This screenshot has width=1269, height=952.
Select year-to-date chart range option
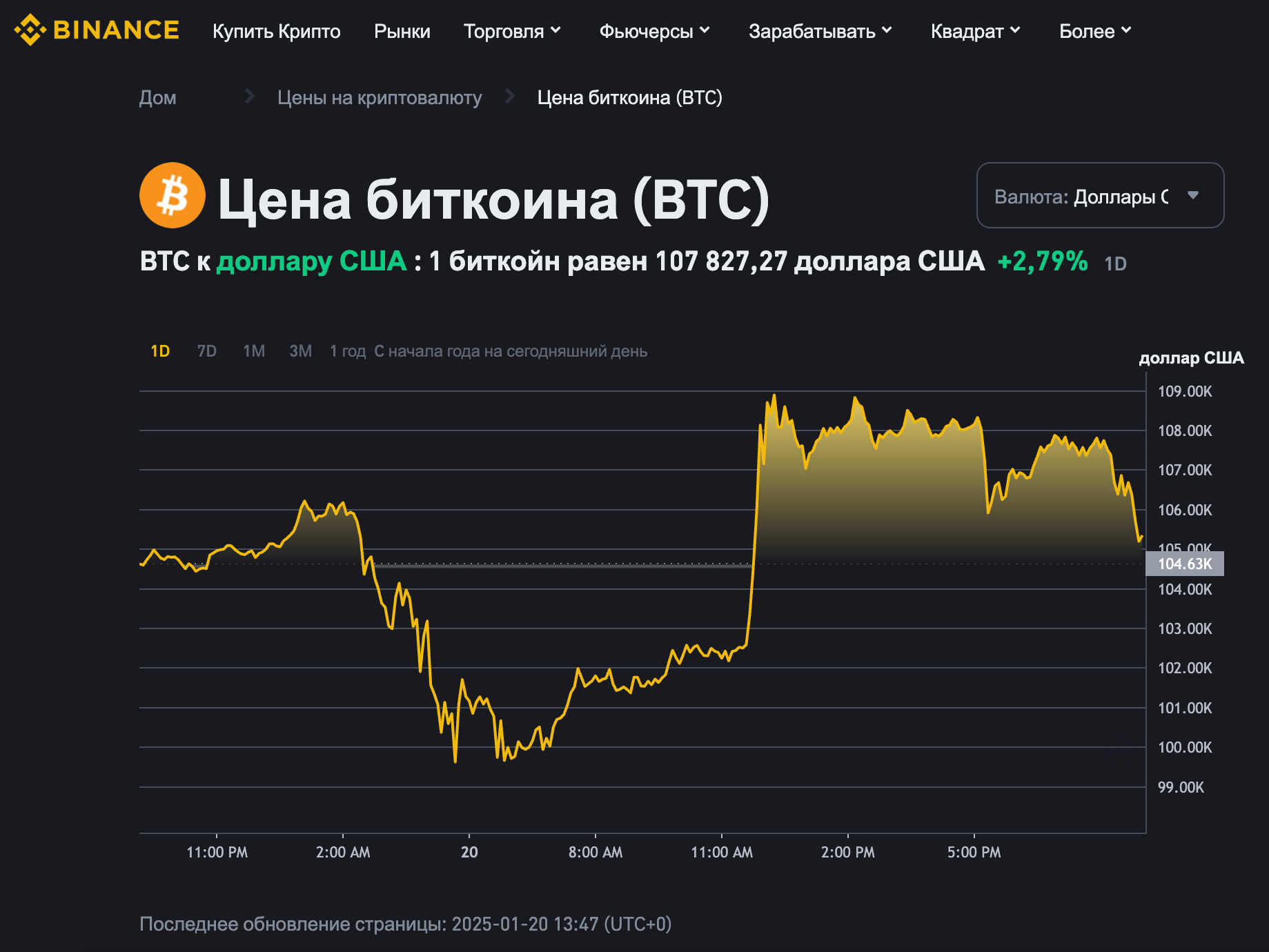point(511,351)
